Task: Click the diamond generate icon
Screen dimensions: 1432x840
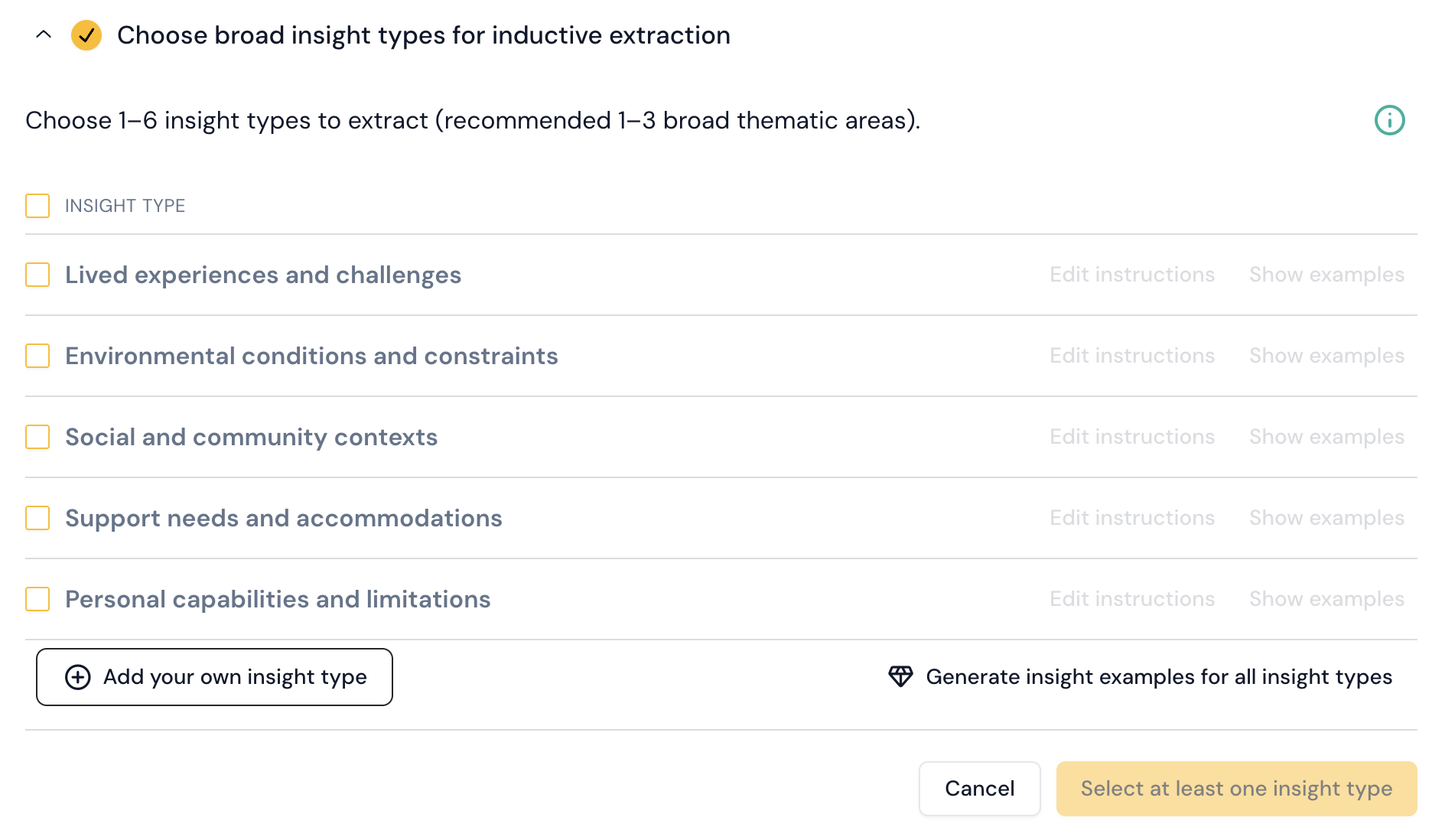Action: point(900,676)
